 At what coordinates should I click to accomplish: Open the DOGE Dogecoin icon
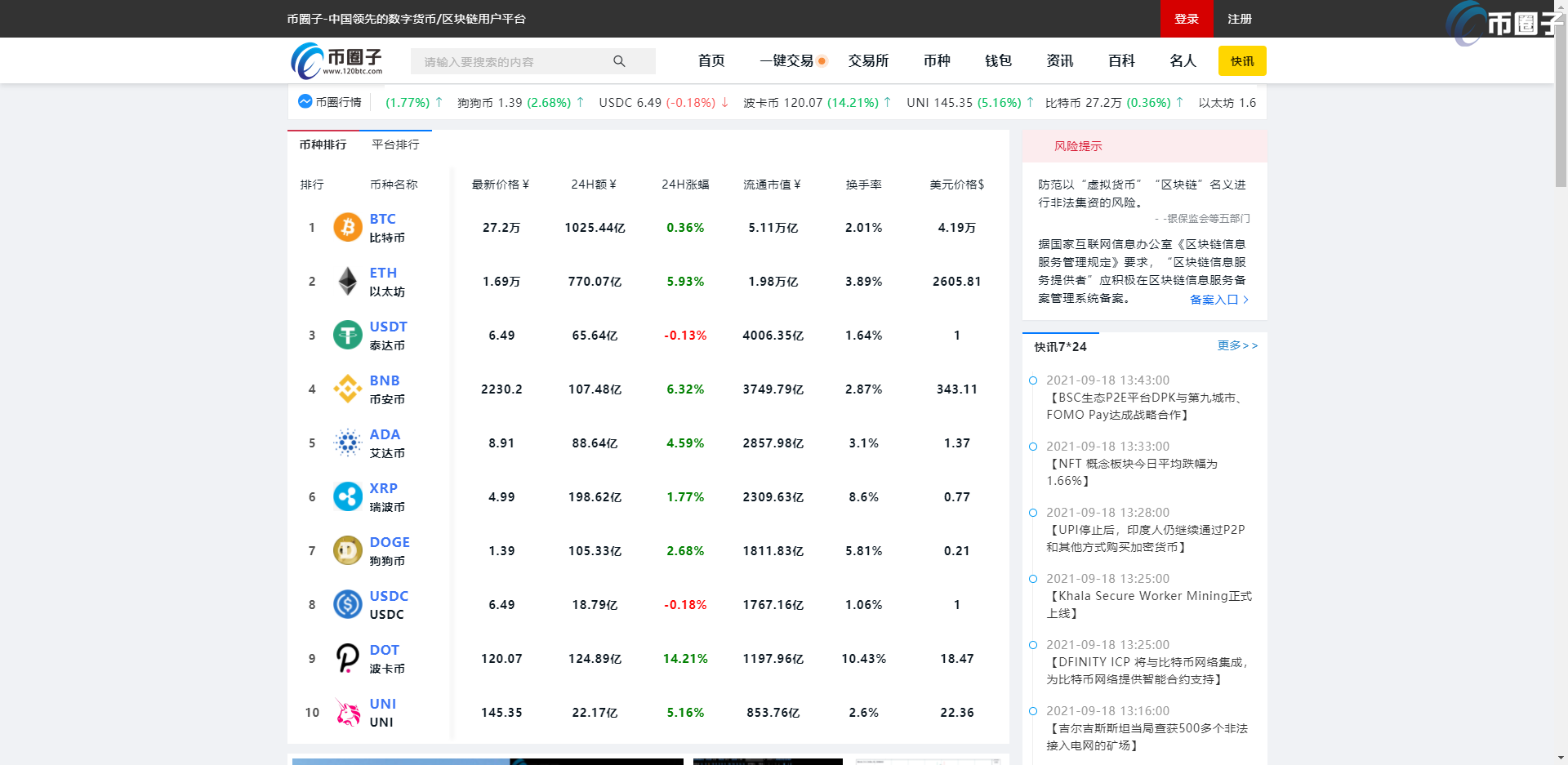click(348, 550)
